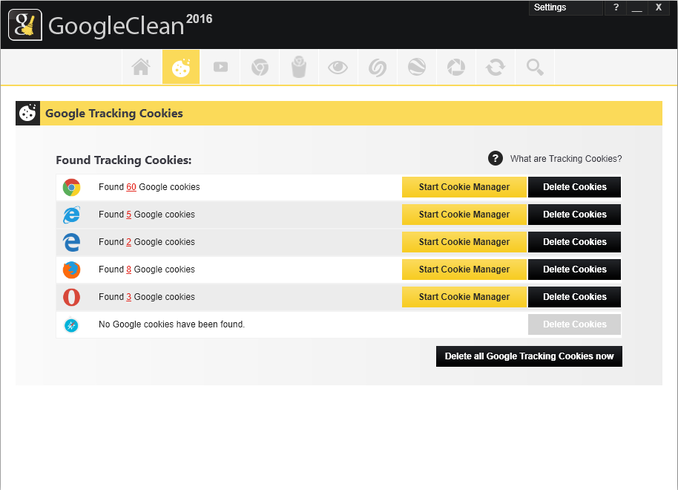Minimize the GoogleClean window

636,7
